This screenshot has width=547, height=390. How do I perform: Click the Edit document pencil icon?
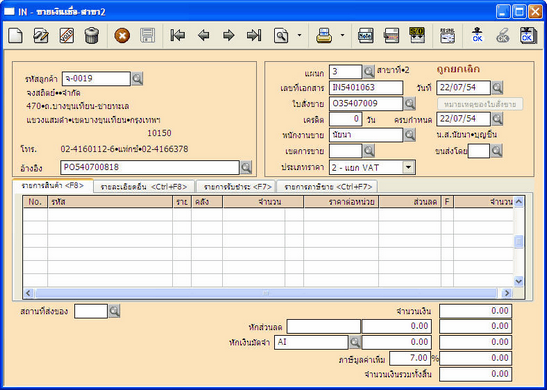tap(40, 36)
